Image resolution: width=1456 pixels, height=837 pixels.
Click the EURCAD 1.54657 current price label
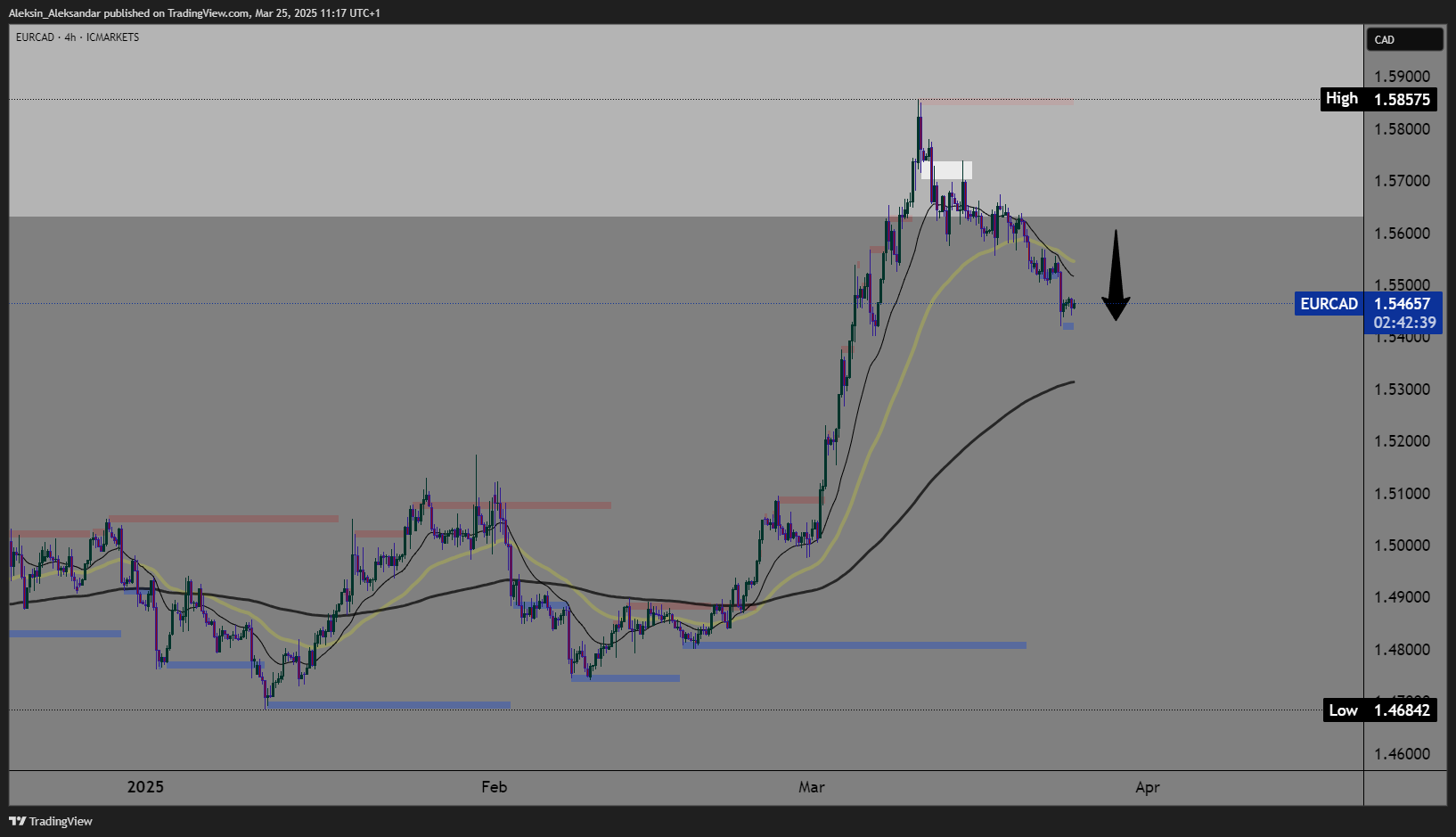(x=1368, y=304)
